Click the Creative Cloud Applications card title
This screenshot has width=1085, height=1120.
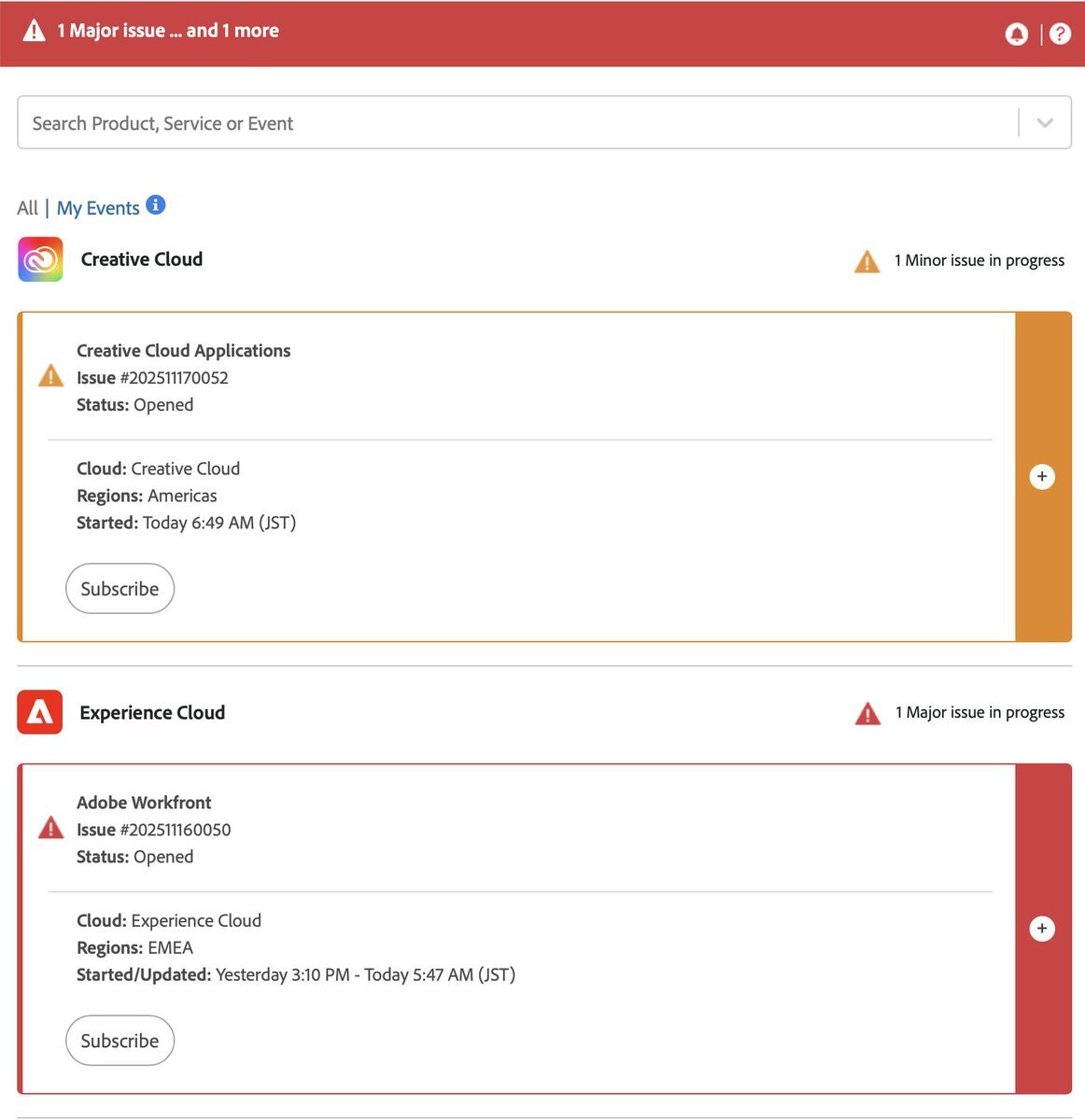(x=184, y=351)
